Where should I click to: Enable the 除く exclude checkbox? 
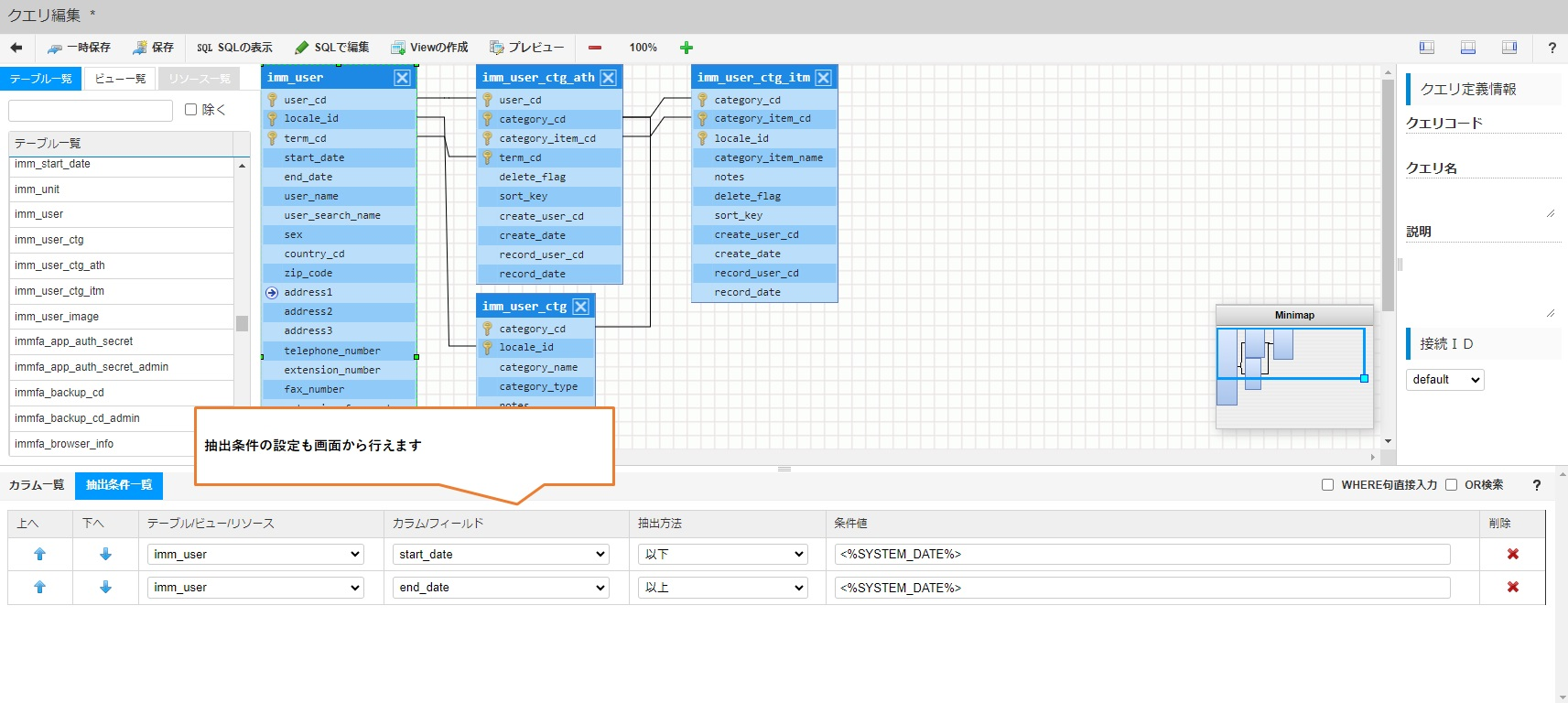(191, 110)
